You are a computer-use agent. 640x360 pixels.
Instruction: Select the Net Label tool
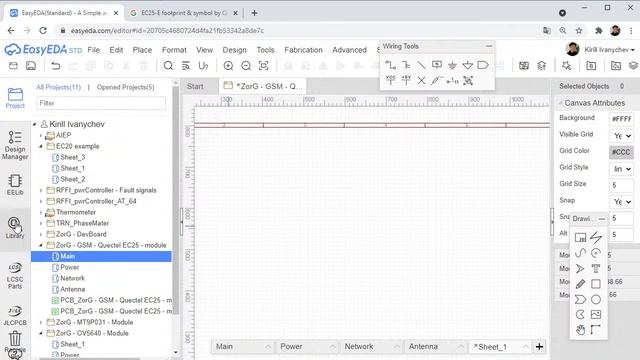(x=437, y=65)
